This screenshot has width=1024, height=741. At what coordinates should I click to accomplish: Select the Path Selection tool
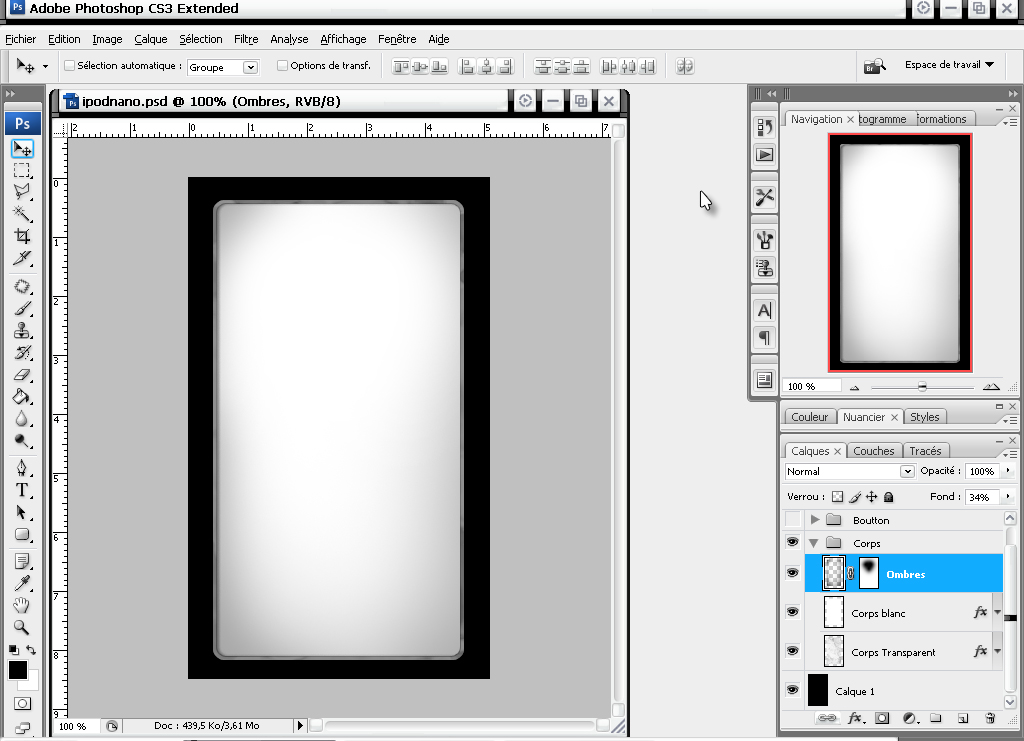pyautogui.click(x=22, y=512)
